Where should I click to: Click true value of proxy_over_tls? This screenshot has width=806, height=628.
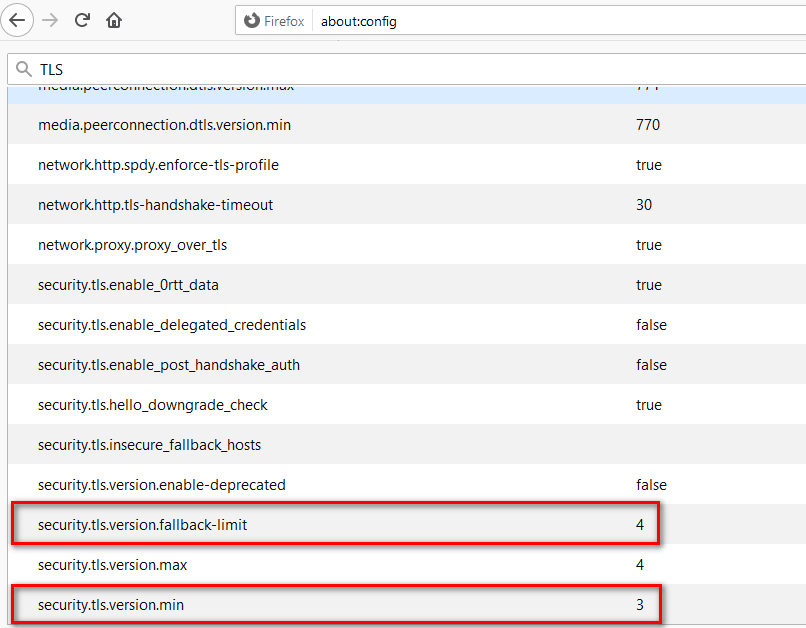point(649,245)
